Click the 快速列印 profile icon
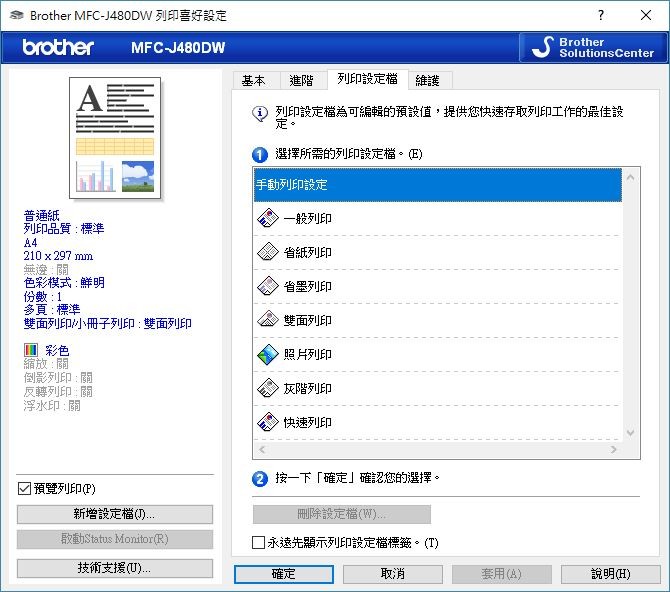 tap(268, 422)
